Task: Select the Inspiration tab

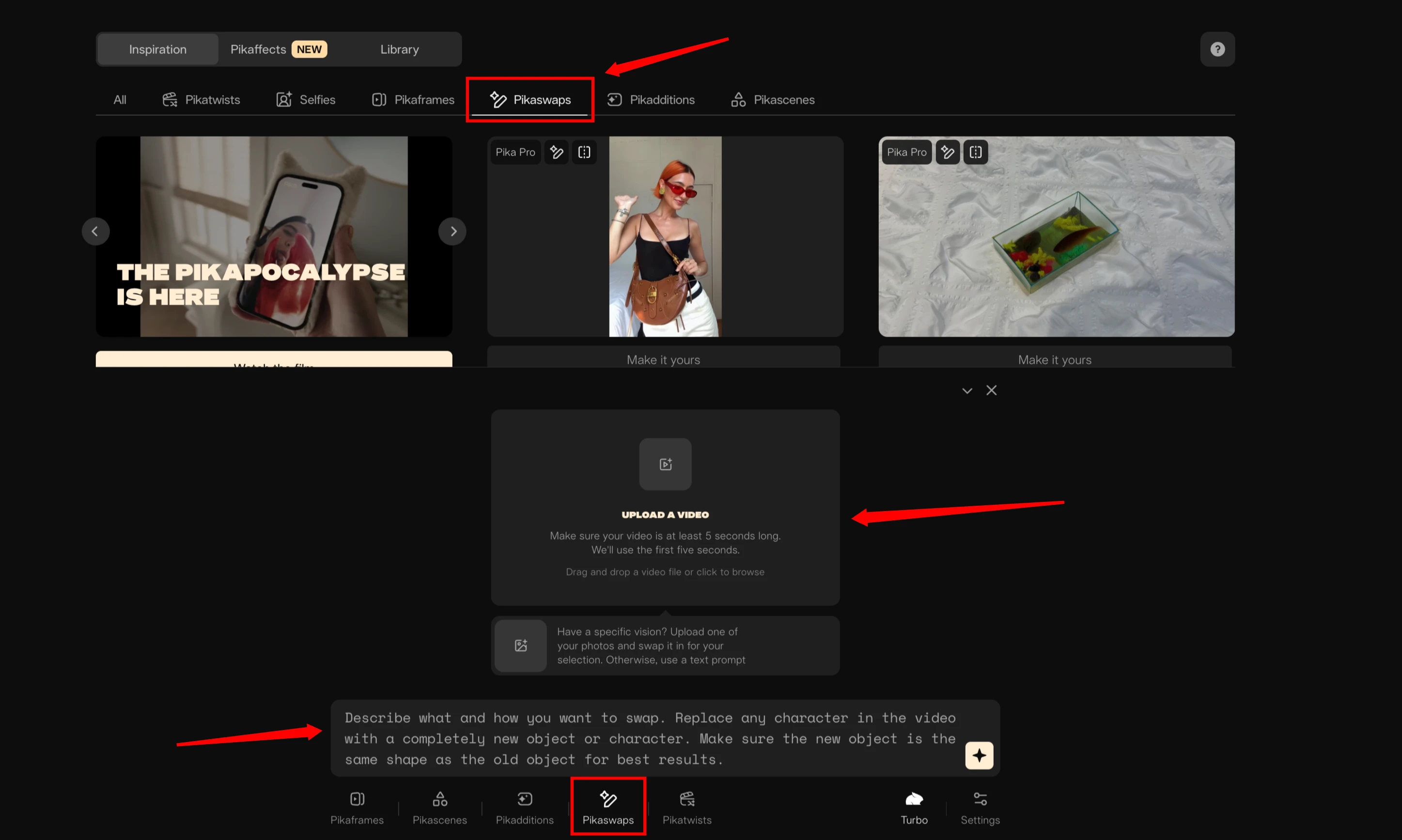Action: [158, 49]
